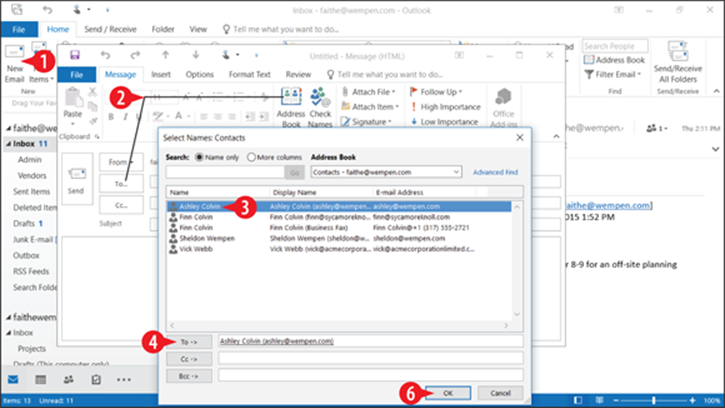This screenshot has width=725, height=408.
Task: Open the Send / Receive tab in Outlook
Action: [110, 29]
